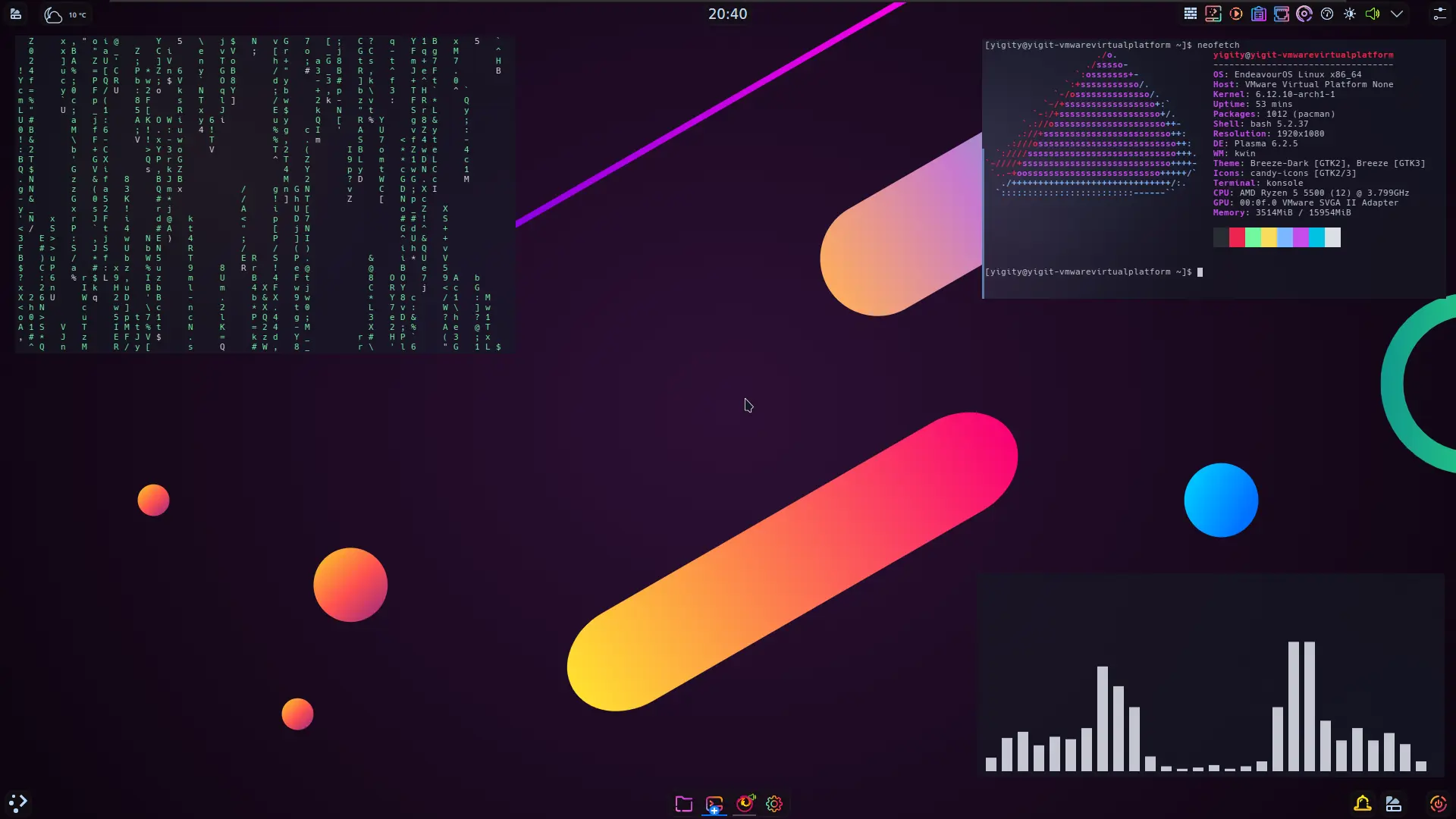The height and width of the screenshot is (819, 1456).
Task: Open panel edit mode sliders icon
Action: pyautogui.click(x=1439, y=14)
